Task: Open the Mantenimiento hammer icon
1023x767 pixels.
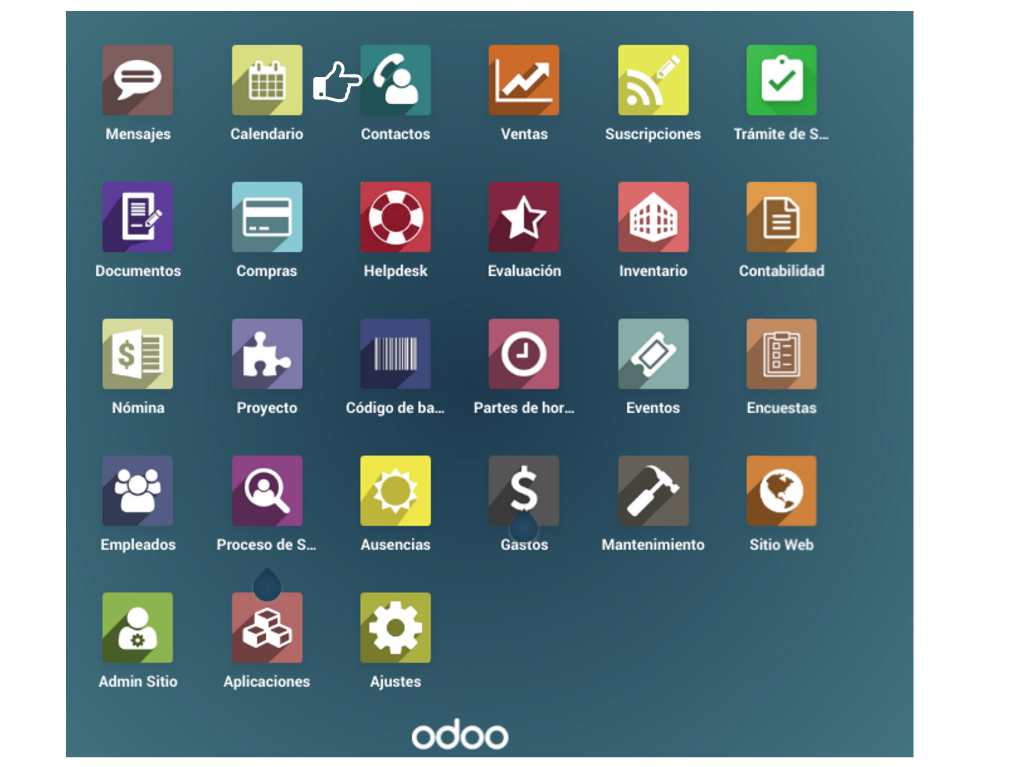Action: [653, 491]
